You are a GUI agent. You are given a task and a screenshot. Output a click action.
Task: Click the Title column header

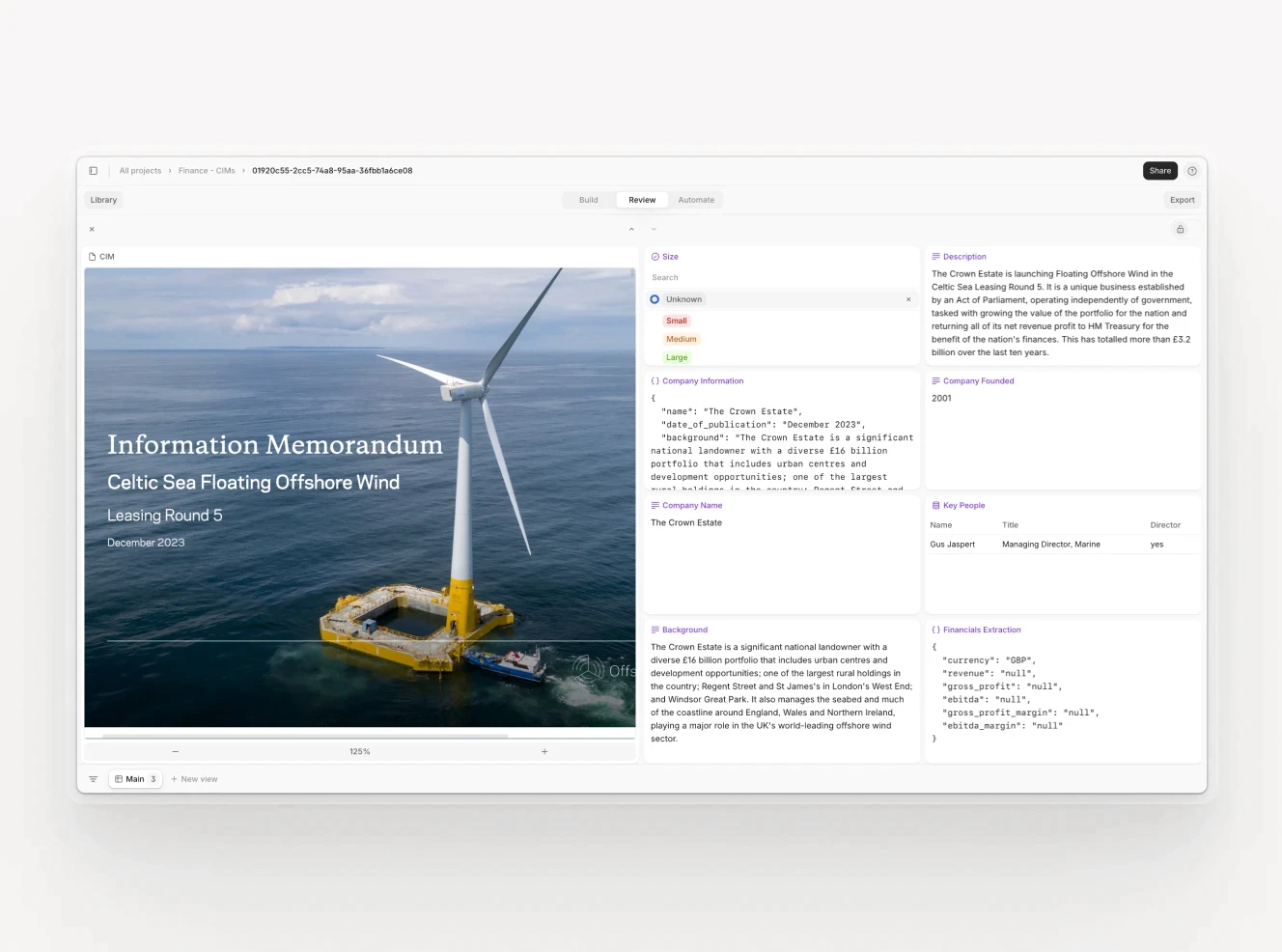pyautogui.click(x=1010, y=525)
